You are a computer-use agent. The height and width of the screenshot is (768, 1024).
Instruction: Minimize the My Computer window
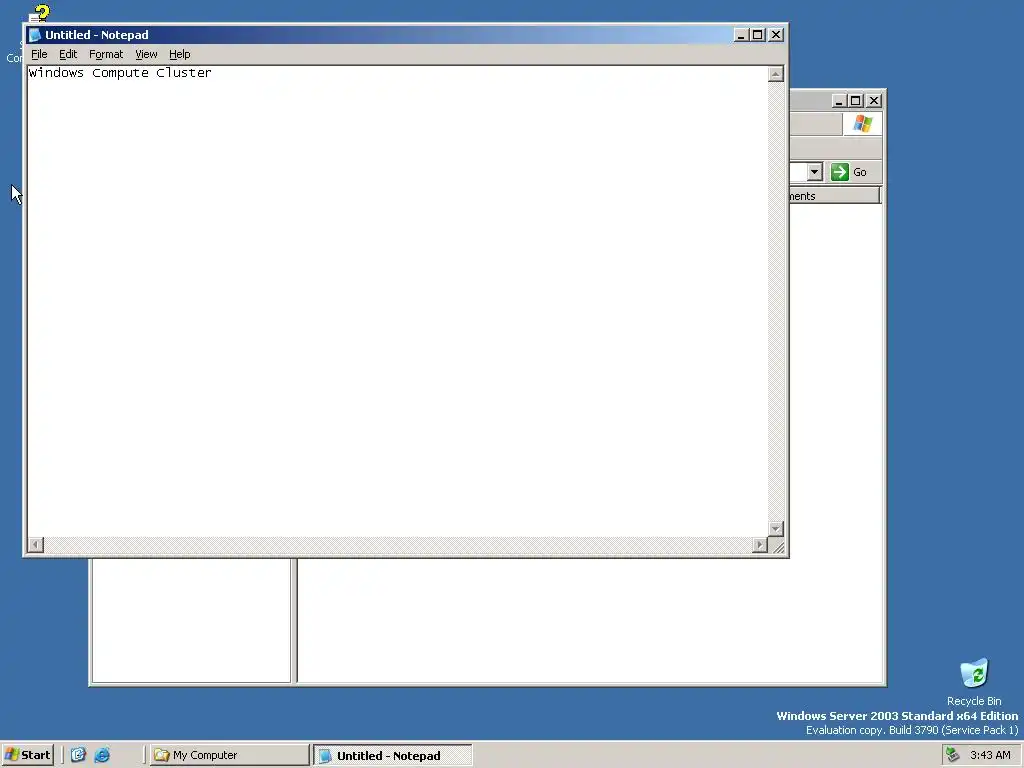[x=839, y=101]
